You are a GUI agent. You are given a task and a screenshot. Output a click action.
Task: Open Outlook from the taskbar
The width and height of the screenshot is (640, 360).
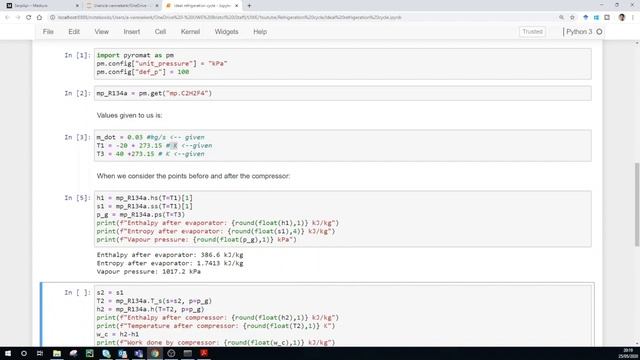click(122, 353)
